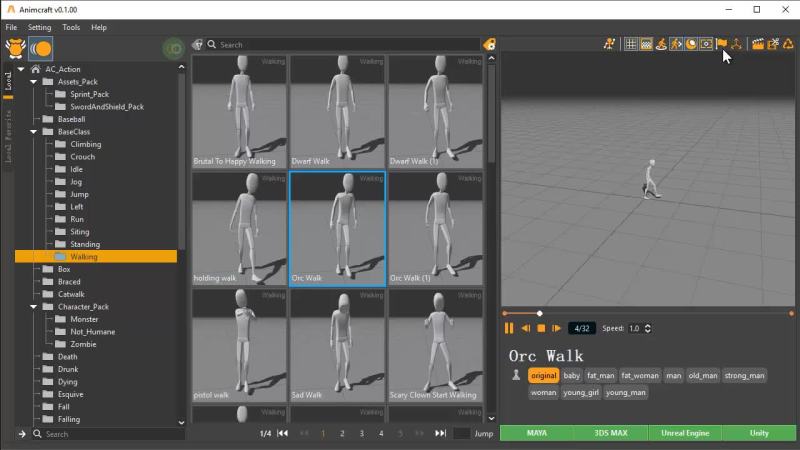Send to 3DS MAX
800x450 pixels.
(x=611, y=433)
